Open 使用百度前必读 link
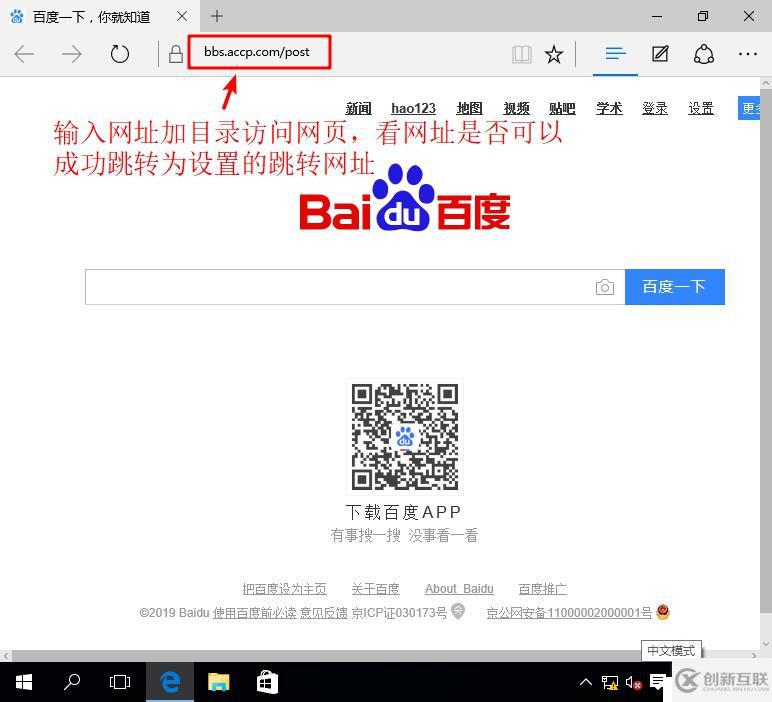The width and height of the screenshot is (772, 702). [255, 613]
